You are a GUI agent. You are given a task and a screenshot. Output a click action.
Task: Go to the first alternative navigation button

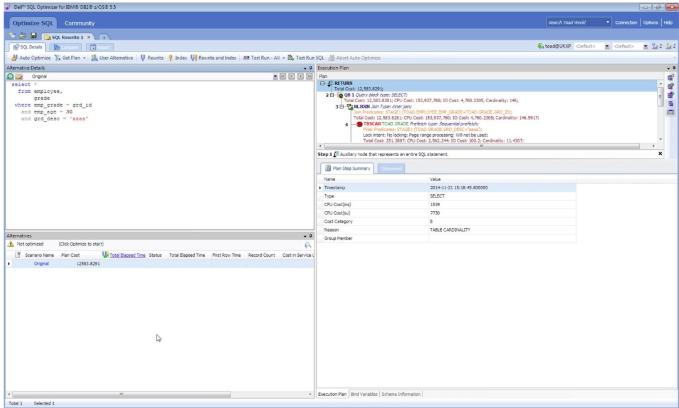tap(283, 76)
